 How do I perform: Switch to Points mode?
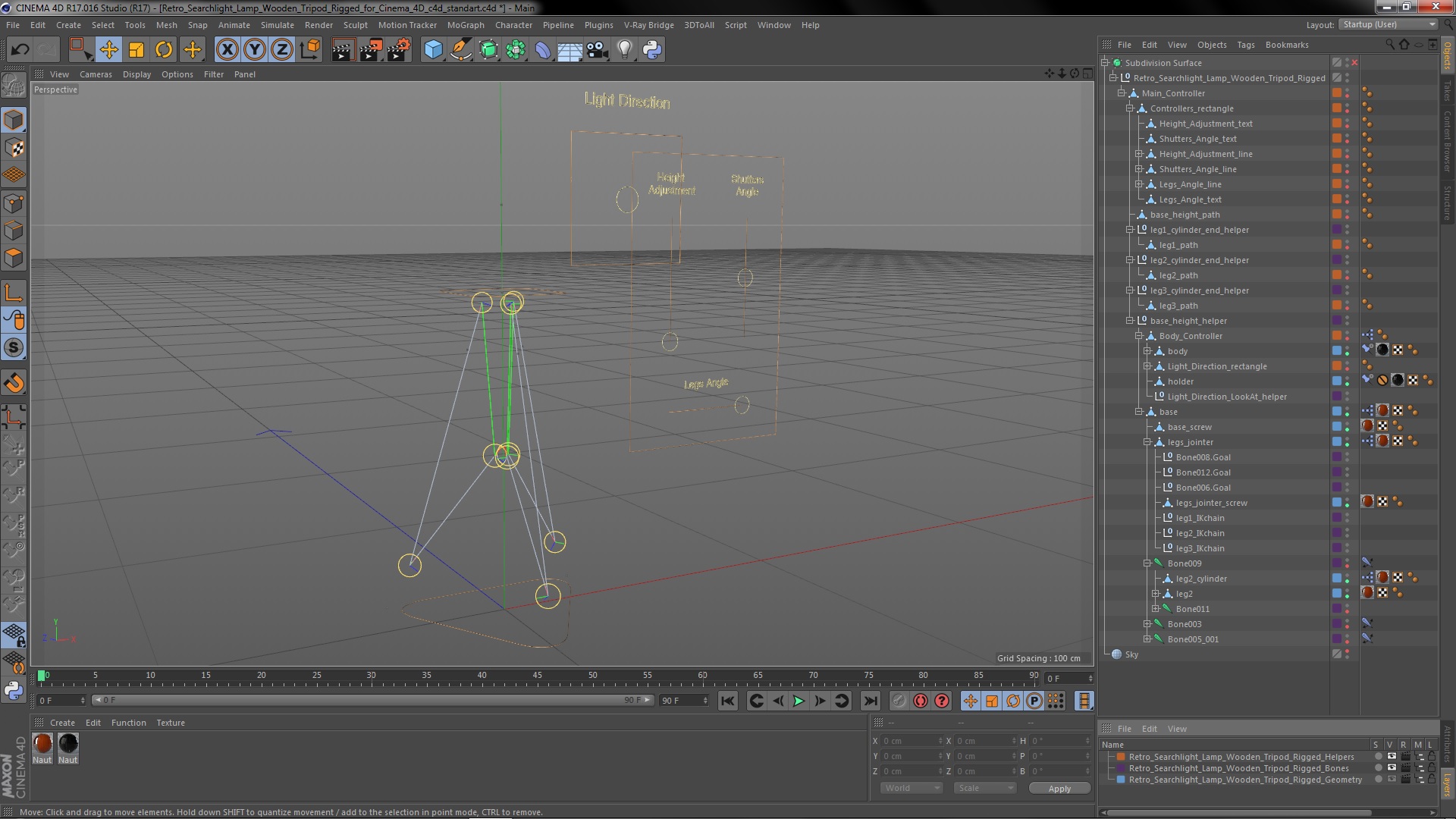14,203
